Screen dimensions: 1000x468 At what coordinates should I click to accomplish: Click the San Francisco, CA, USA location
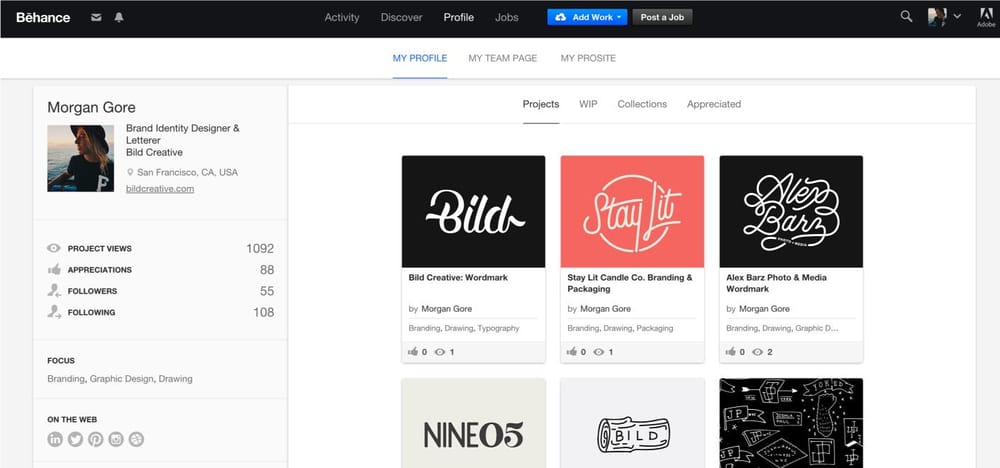click(x=187, y=173)
